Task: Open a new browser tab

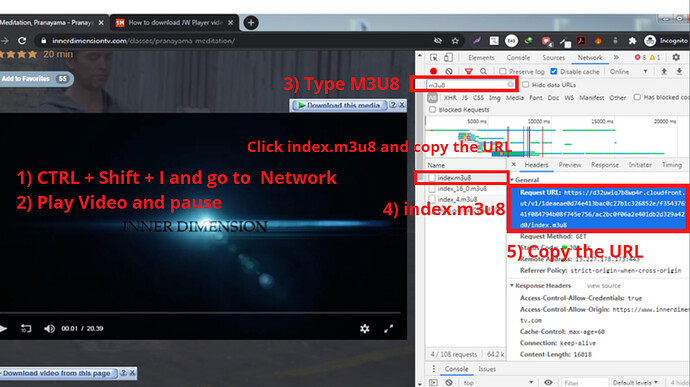Action: coord(251,22)
